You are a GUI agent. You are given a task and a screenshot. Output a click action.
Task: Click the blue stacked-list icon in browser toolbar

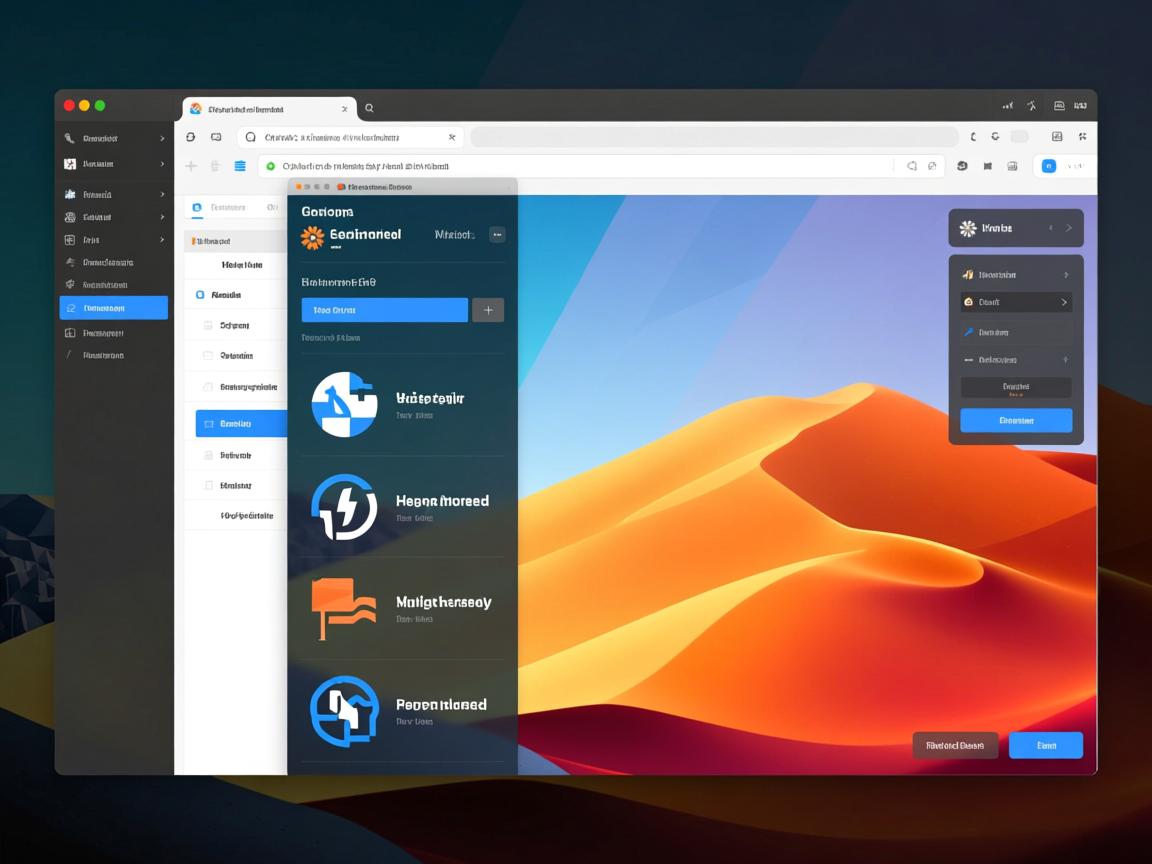240,166
